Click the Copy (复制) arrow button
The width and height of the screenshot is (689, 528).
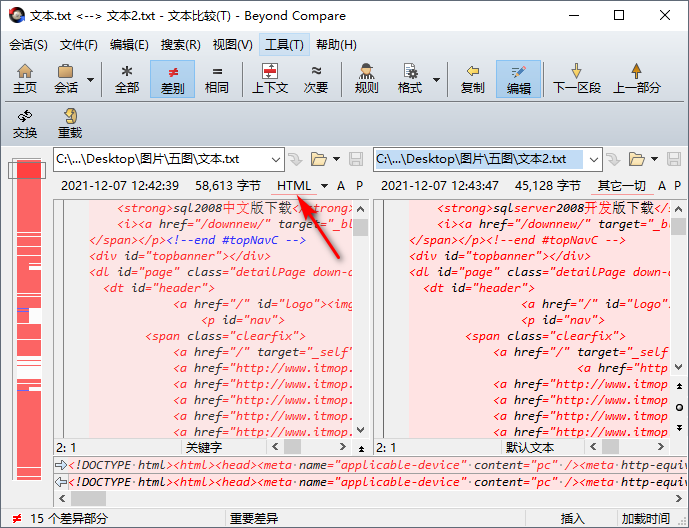(x=472, y=79)
